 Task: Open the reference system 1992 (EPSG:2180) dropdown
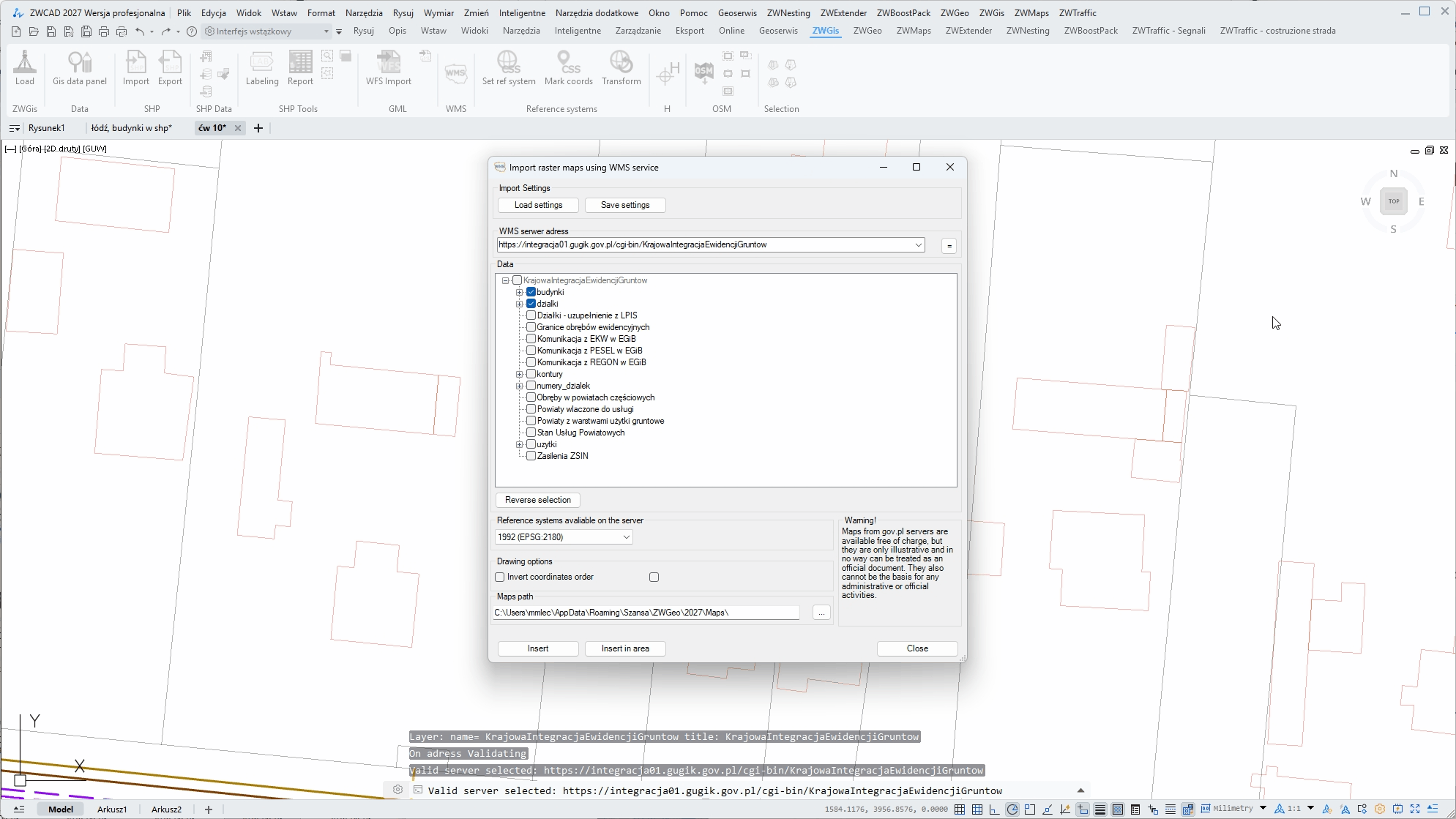627,537
